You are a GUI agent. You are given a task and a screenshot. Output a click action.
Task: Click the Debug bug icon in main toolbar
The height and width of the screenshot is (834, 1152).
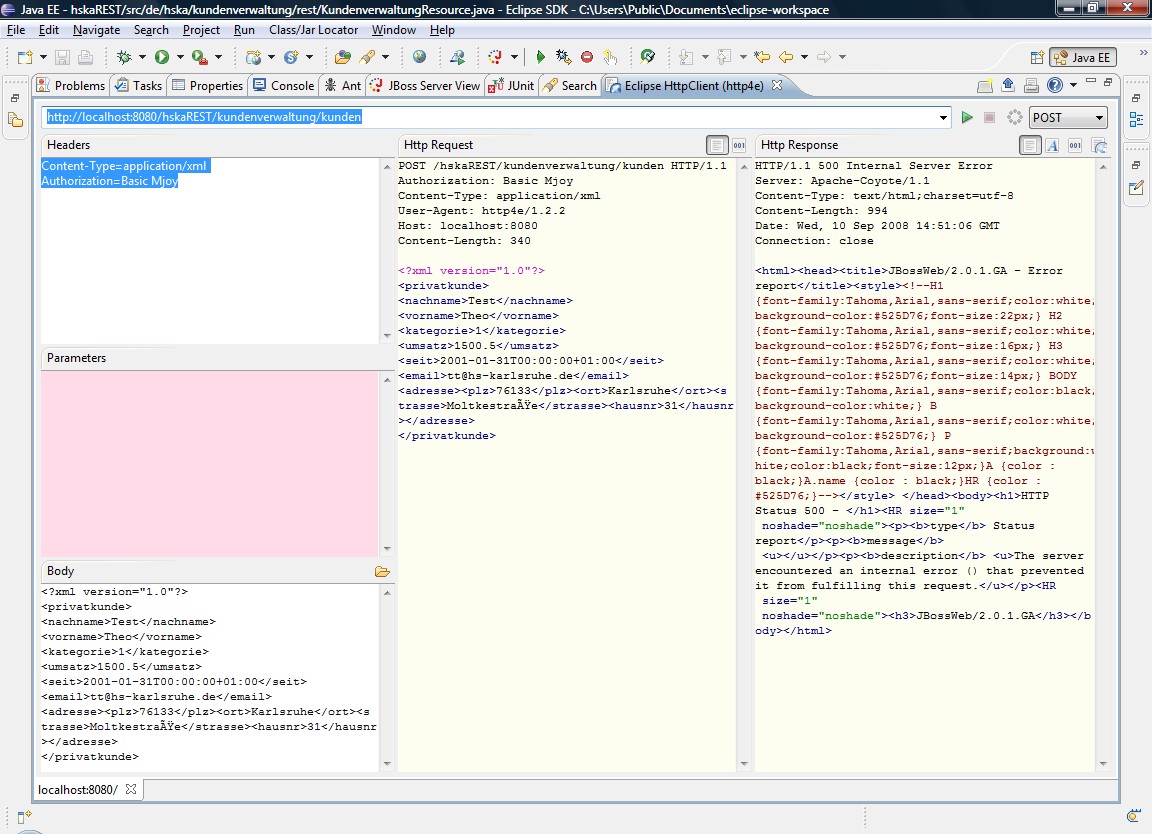(x=125, y=57)
